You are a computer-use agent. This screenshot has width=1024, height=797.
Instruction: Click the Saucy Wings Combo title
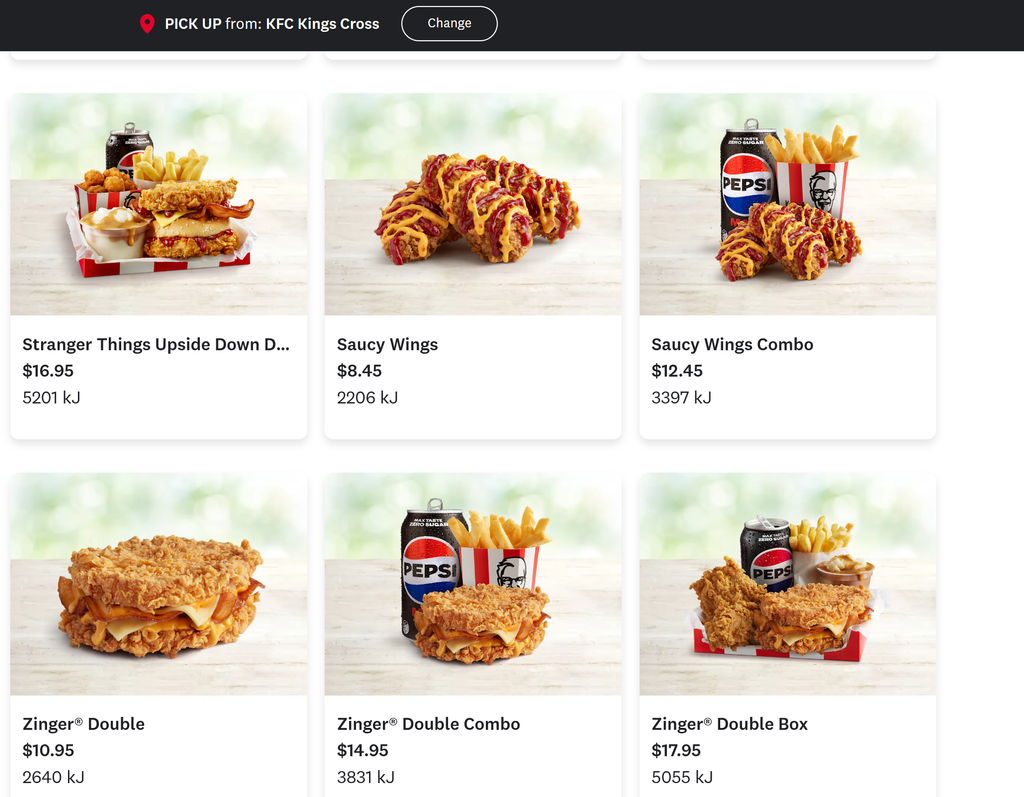[x=732, y=344]
